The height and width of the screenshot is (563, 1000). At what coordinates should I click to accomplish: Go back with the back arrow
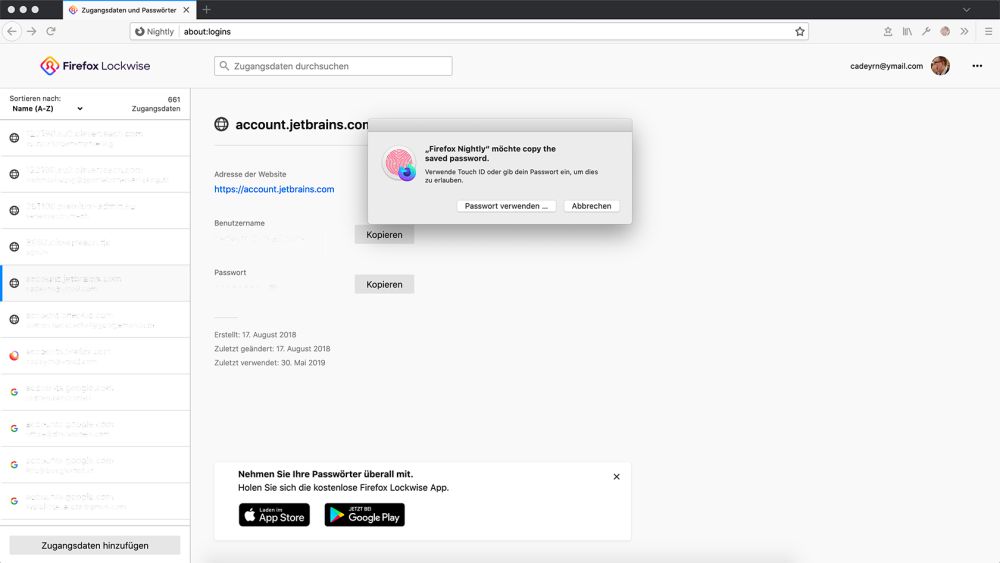[12, 31]
